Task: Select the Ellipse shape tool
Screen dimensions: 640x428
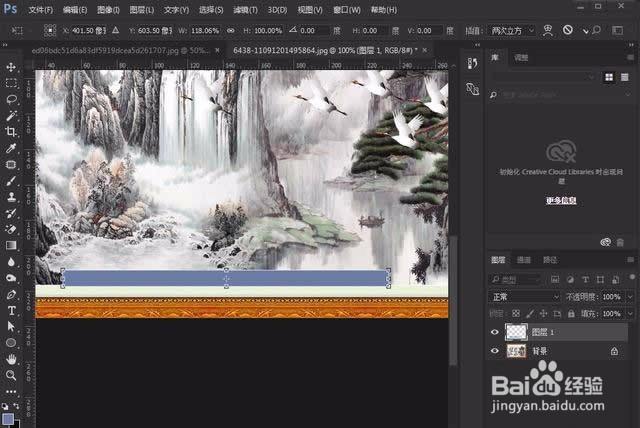Action: tap(11, 343)
